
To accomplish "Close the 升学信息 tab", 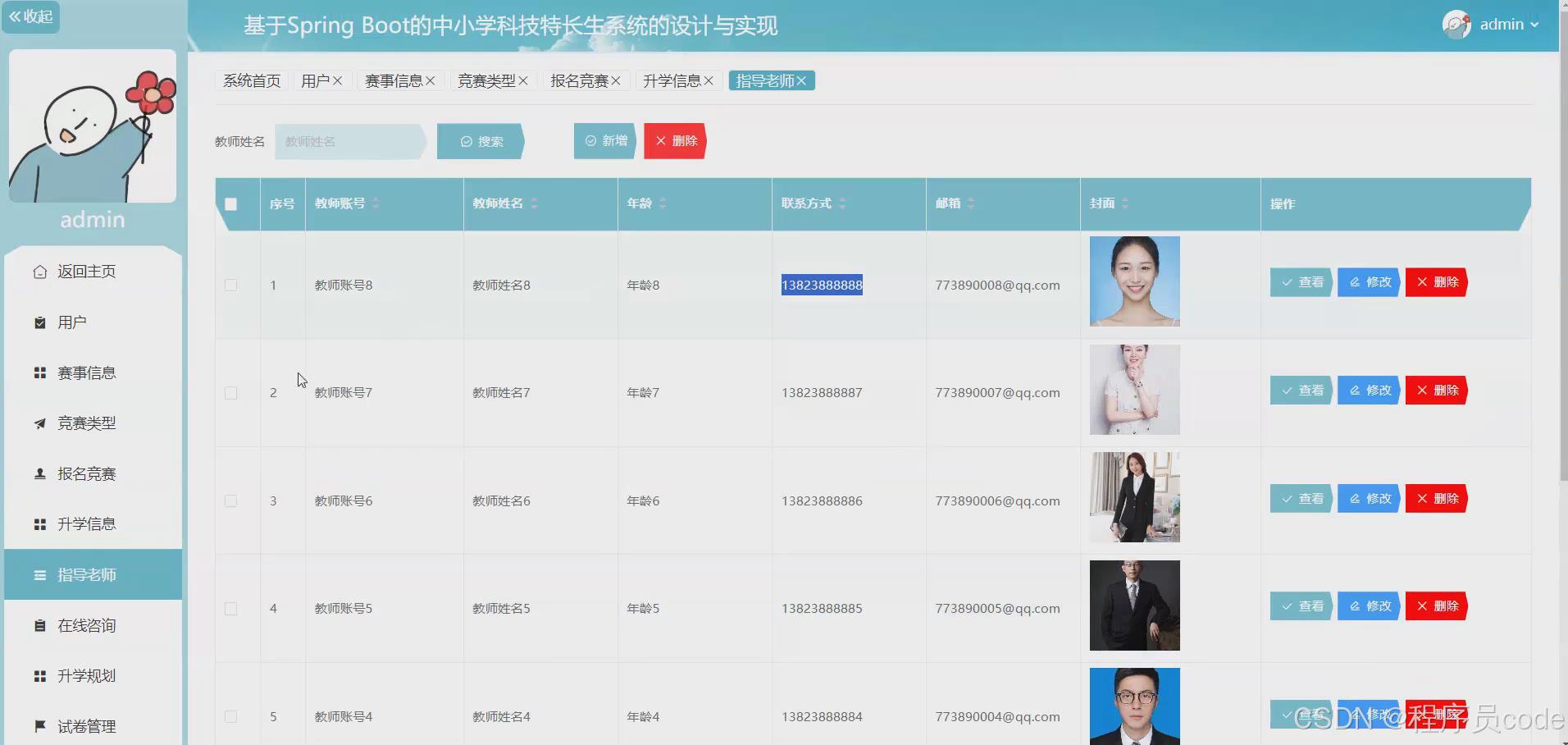I will [709, 81].
